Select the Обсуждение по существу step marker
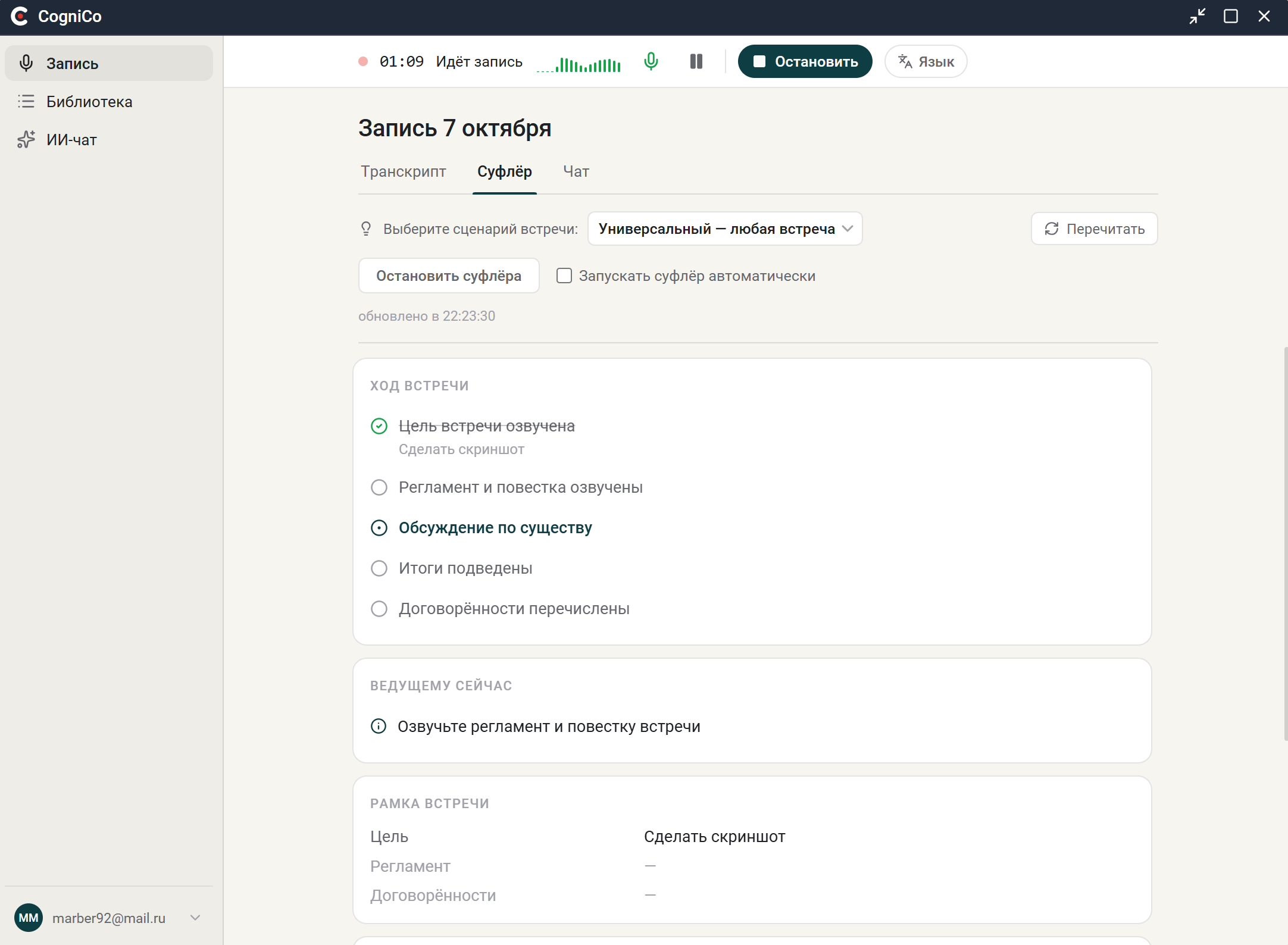 [379, 528]
